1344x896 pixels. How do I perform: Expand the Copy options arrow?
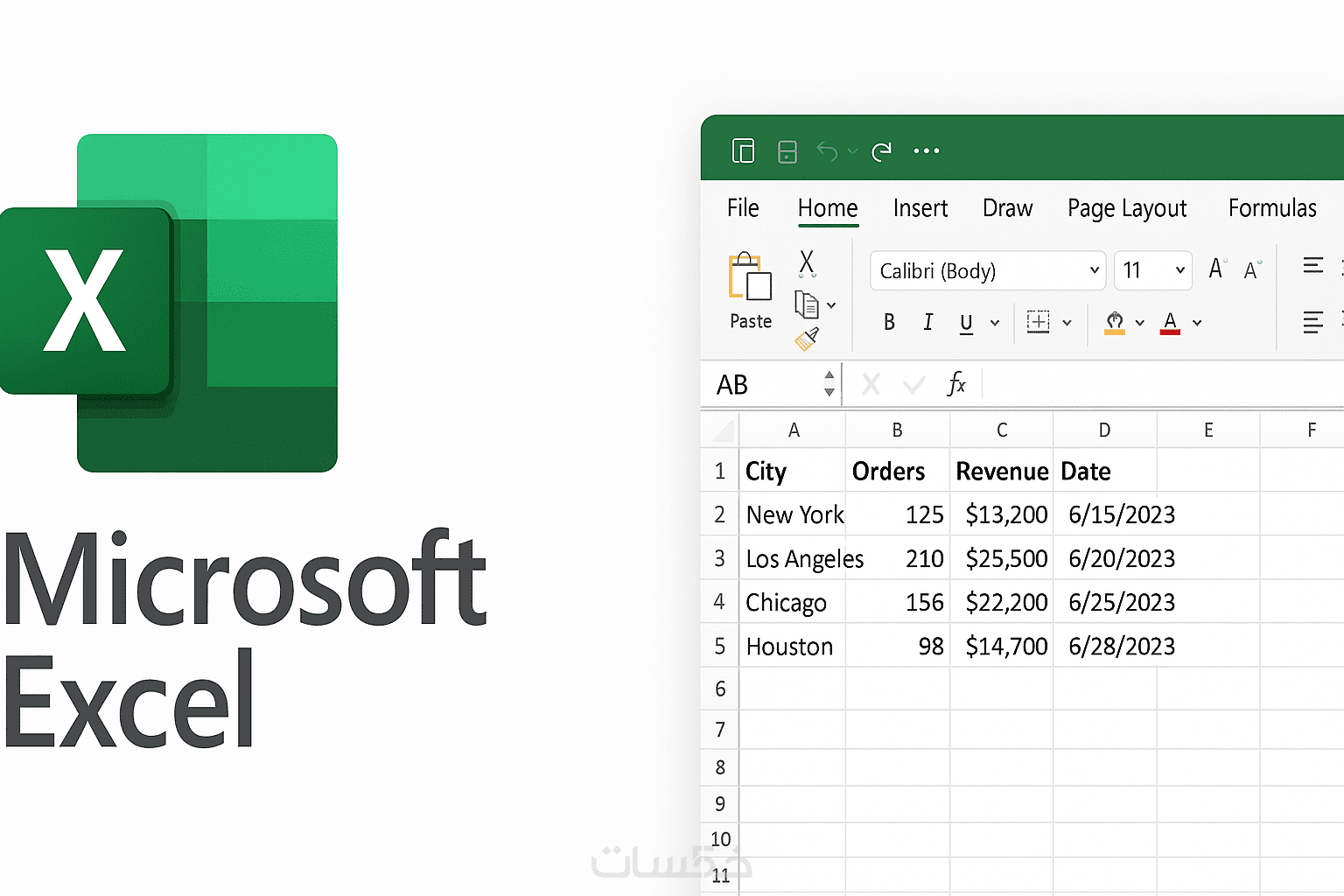pyautogui.click(x=831, y=305)
